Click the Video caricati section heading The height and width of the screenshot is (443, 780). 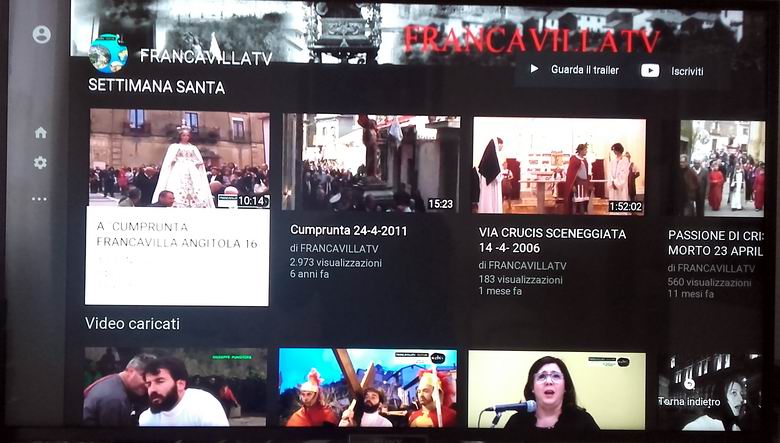132,324
